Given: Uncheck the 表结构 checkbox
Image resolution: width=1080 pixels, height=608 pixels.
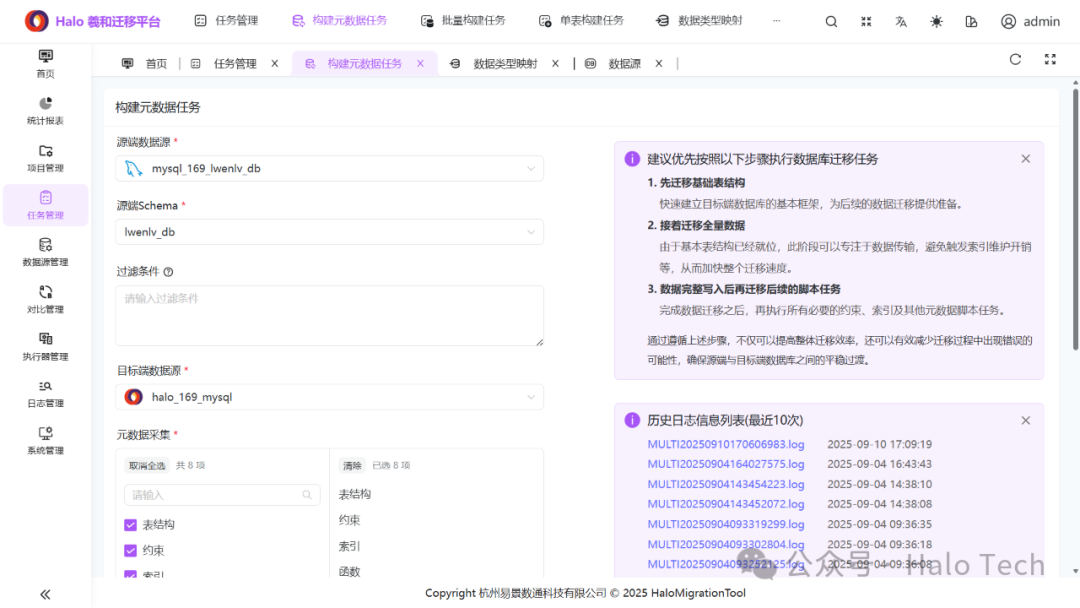Looking at the screenshot, I should [x=130, y=525].
